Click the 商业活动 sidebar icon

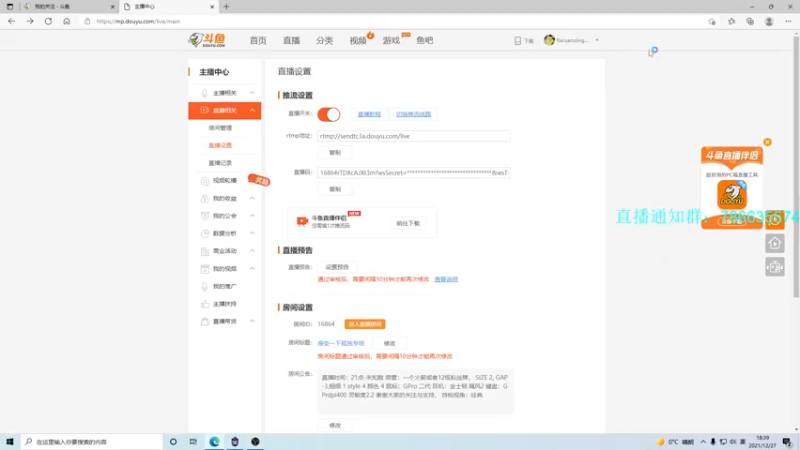pos(205,251)
